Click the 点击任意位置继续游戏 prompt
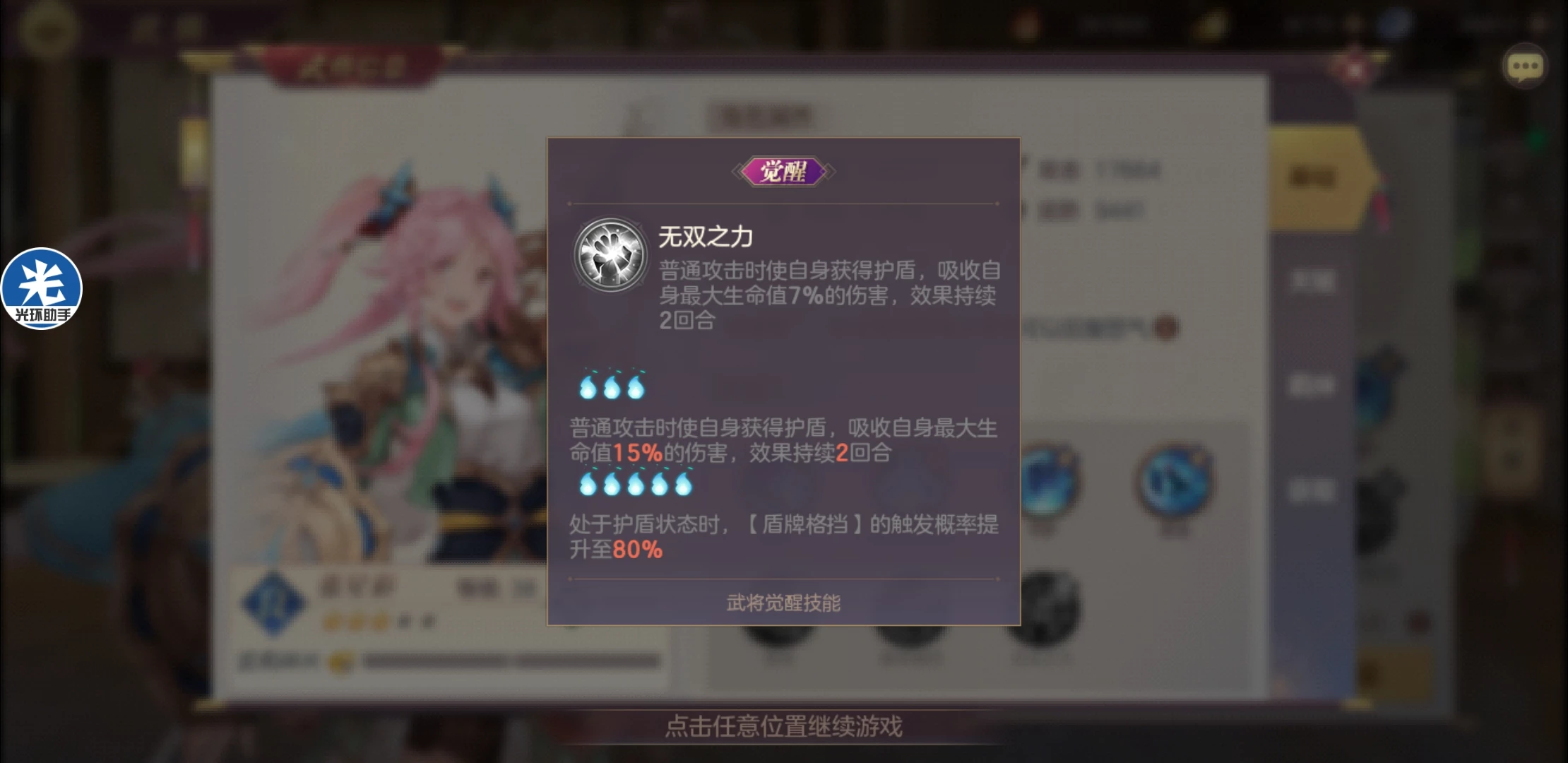Image resolution: width=1568 pixels, height=763 pixels. pyautogui.click(x=784, y=726)
